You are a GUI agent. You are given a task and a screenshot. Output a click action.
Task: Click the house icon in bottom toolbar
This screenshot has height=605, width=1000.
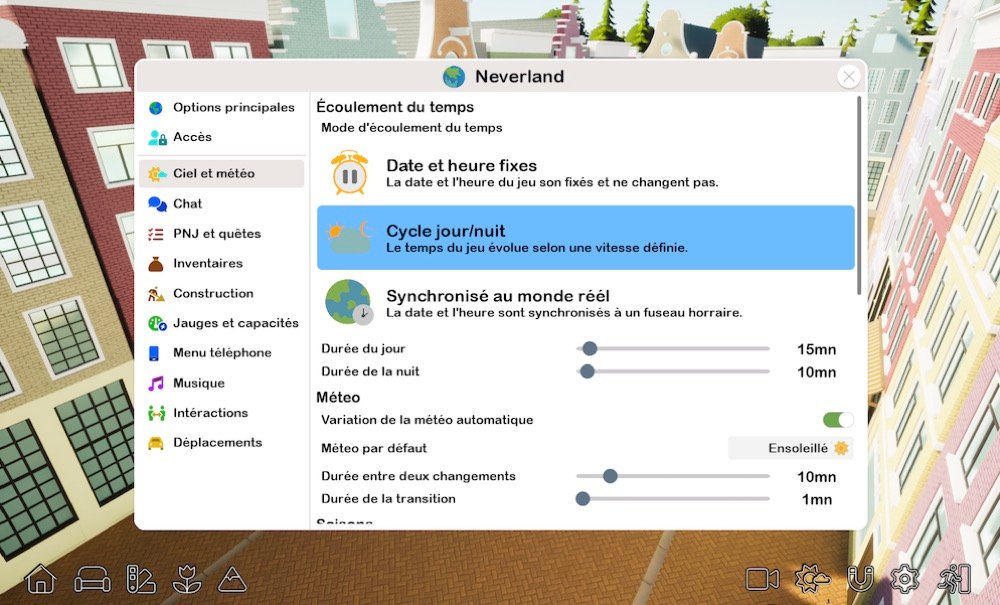41,579
